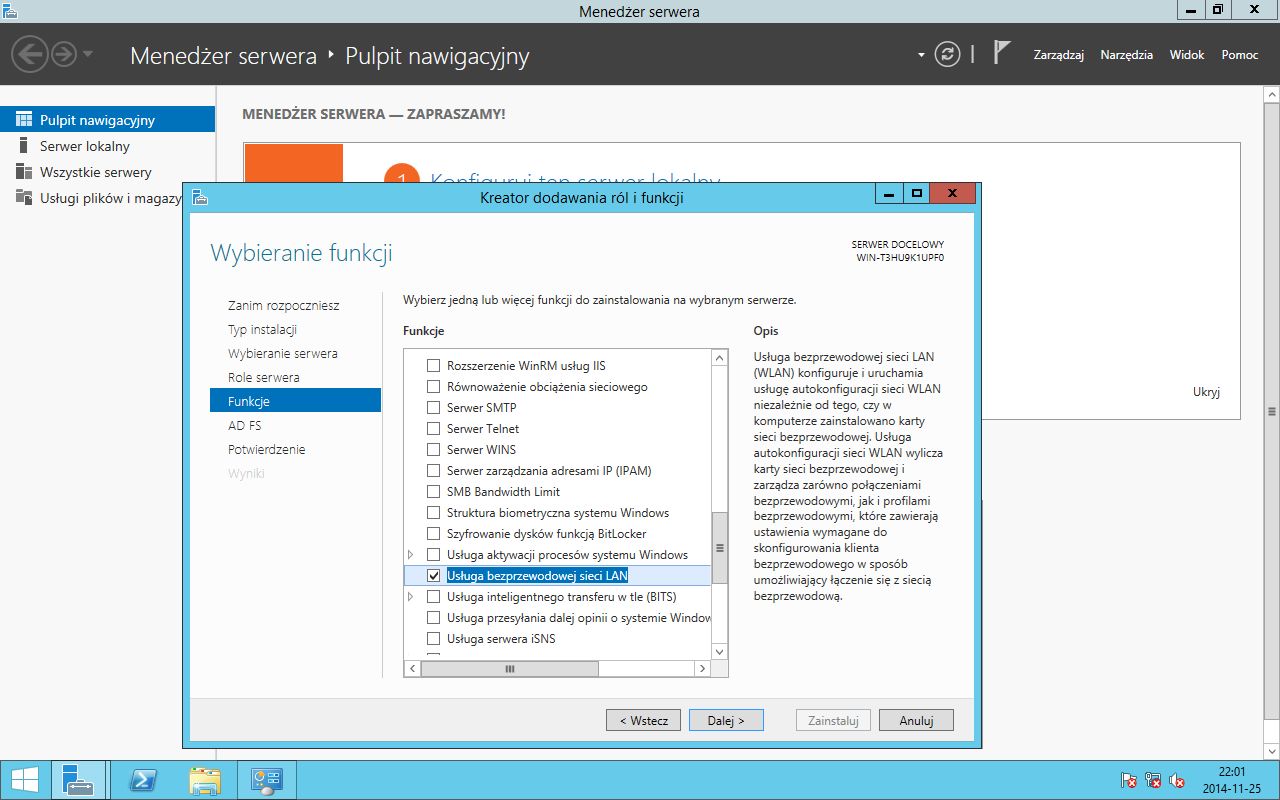Go to Typ instalacji wizard step
The height and width of the screenshot is (800, 1280).
coord(263,329)
